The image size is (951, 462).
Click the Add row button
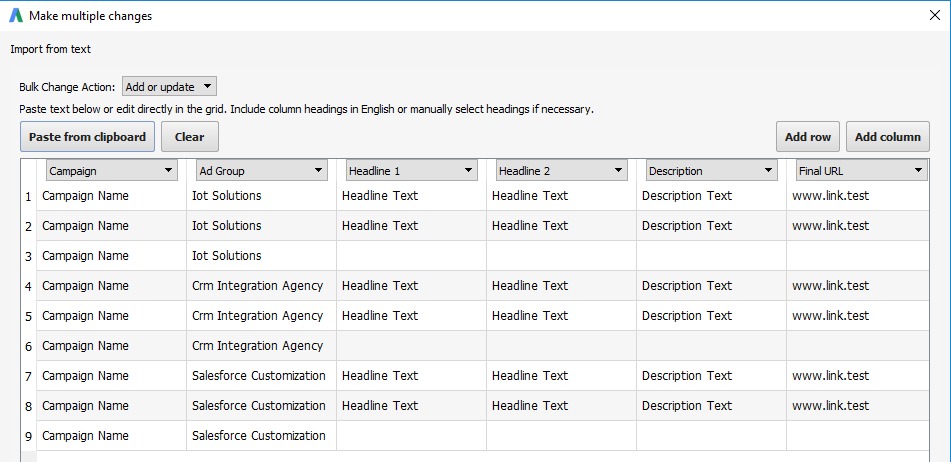pos(808,137)
